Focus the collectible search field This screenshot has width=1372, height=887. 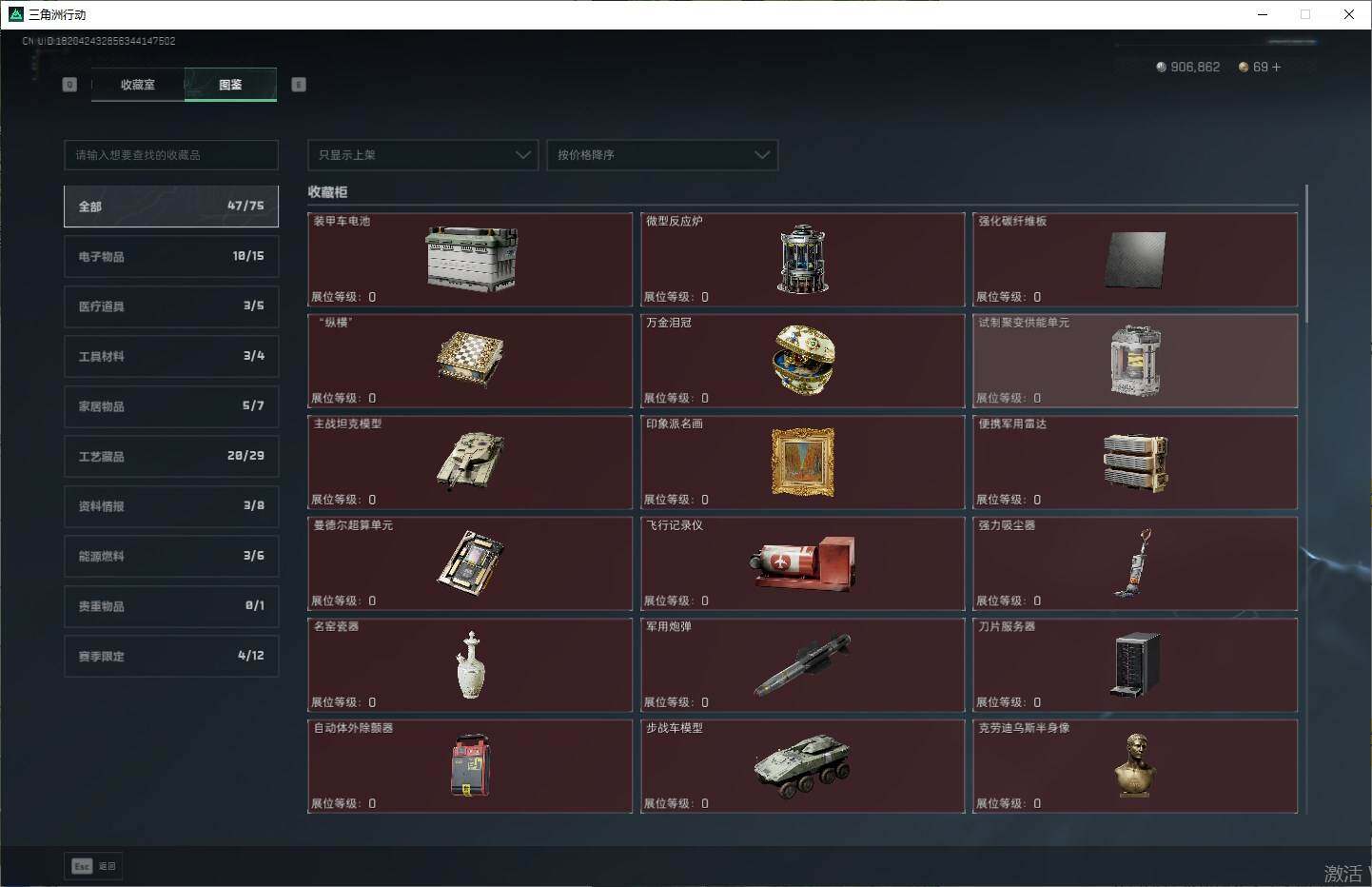[x=171, y=155]
